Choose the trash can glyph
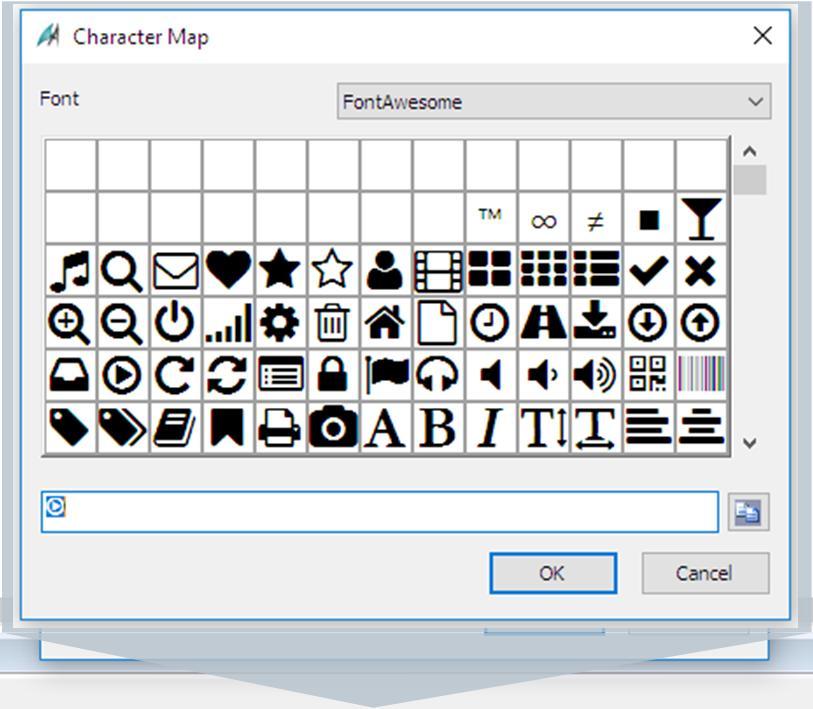Screen dimensions: 813x709 [333, 323]
